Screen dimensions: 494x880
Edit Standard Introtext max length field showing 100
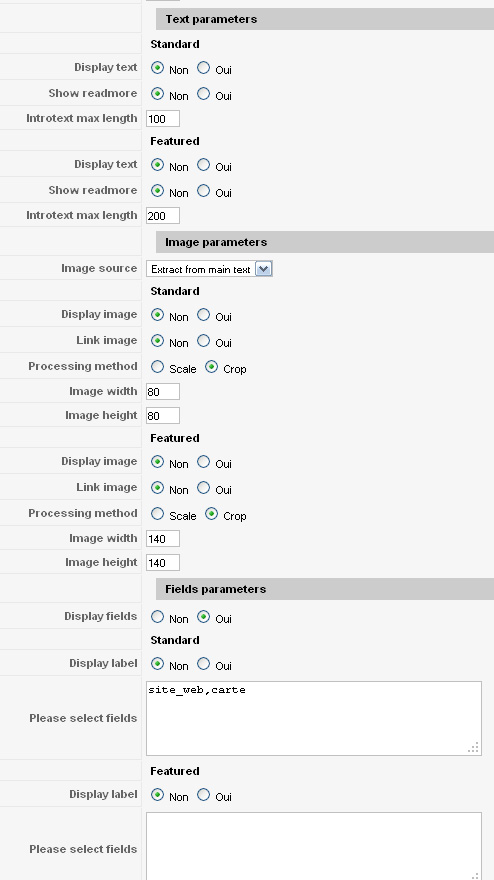coord(163,118)
